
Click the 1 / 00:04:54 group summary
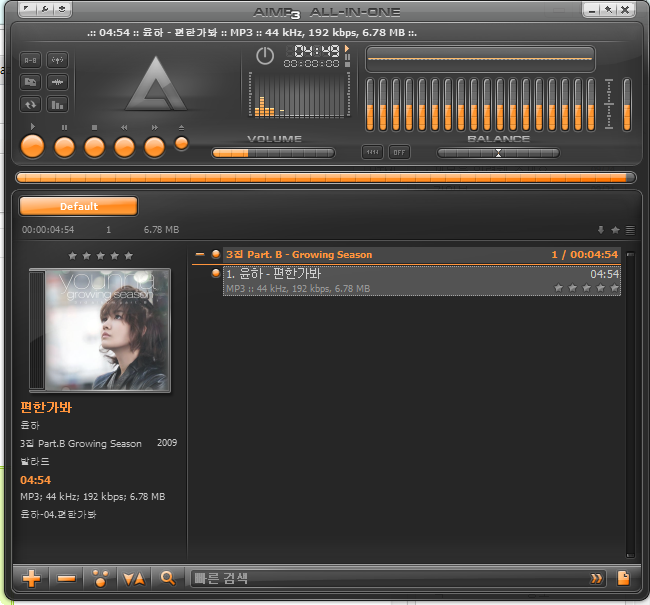(x=585, y=255)
